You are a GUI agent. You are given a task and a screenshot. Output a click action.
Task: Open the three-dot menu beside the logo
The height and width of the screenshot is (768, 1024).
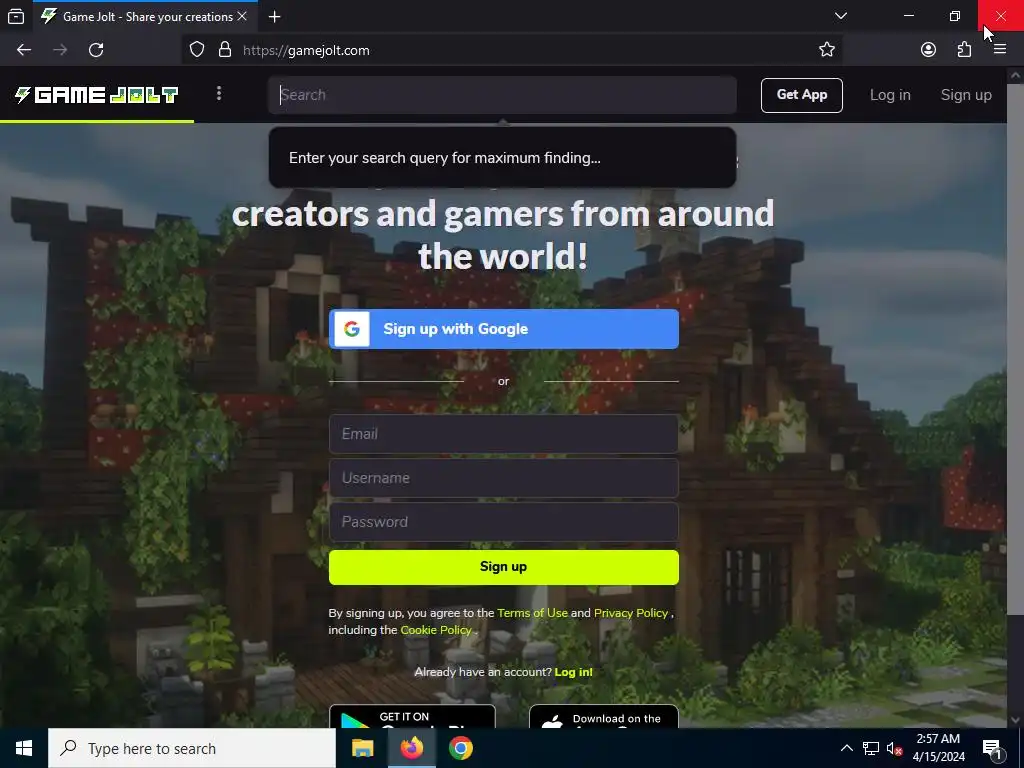pyautogui.click(x=219, y=94)
